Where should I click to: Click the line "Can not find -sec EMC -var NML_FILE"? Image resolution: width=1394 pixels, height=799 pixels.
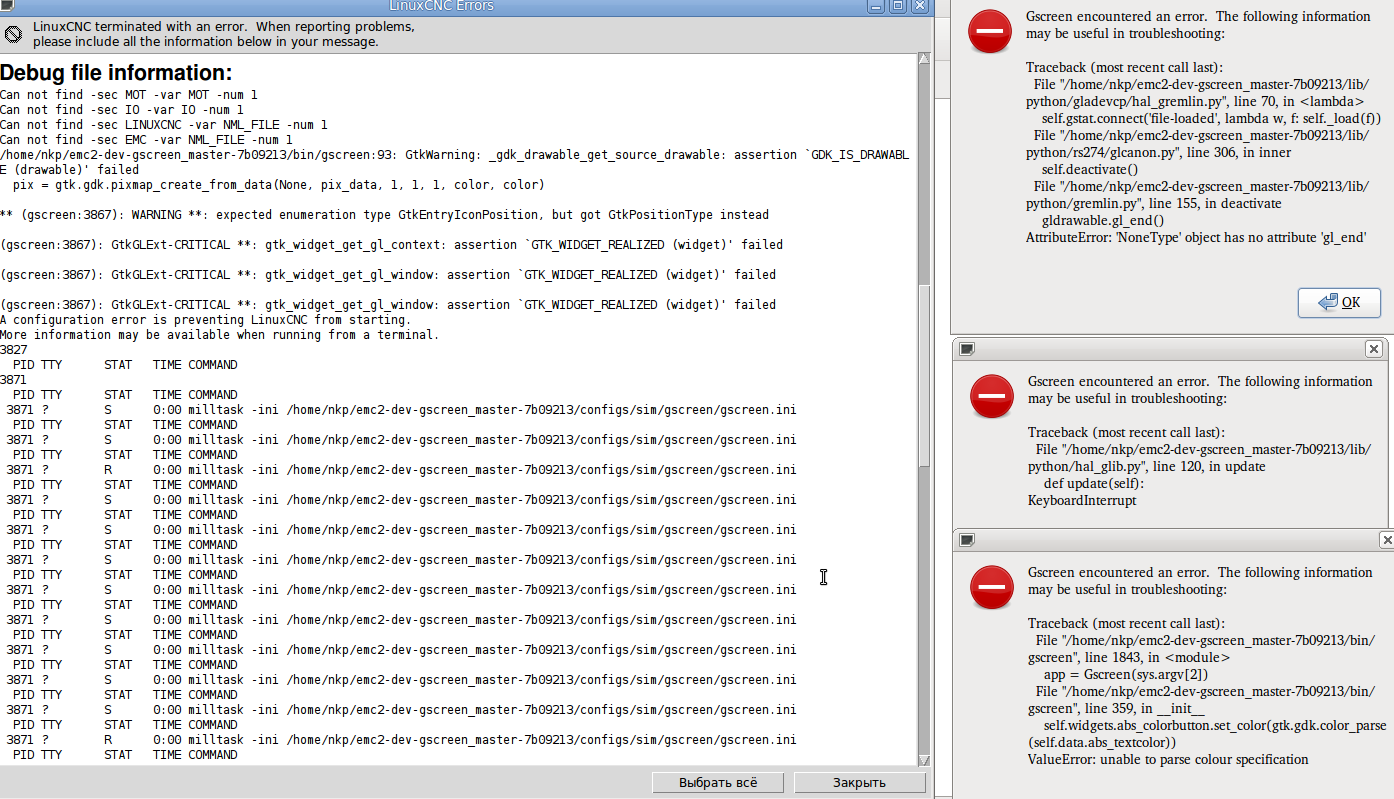(146, 140)
